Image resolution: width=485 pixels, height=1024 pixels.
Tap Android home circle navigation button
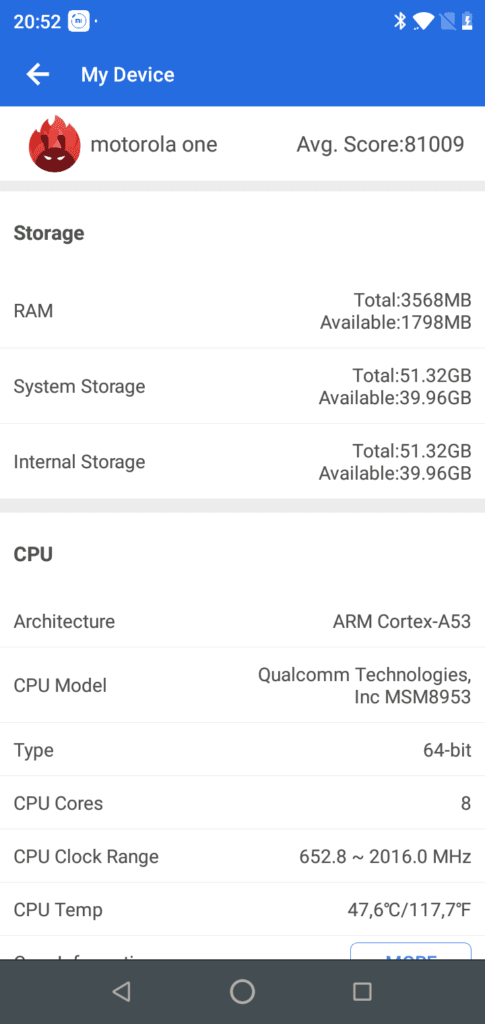(242, 991)
